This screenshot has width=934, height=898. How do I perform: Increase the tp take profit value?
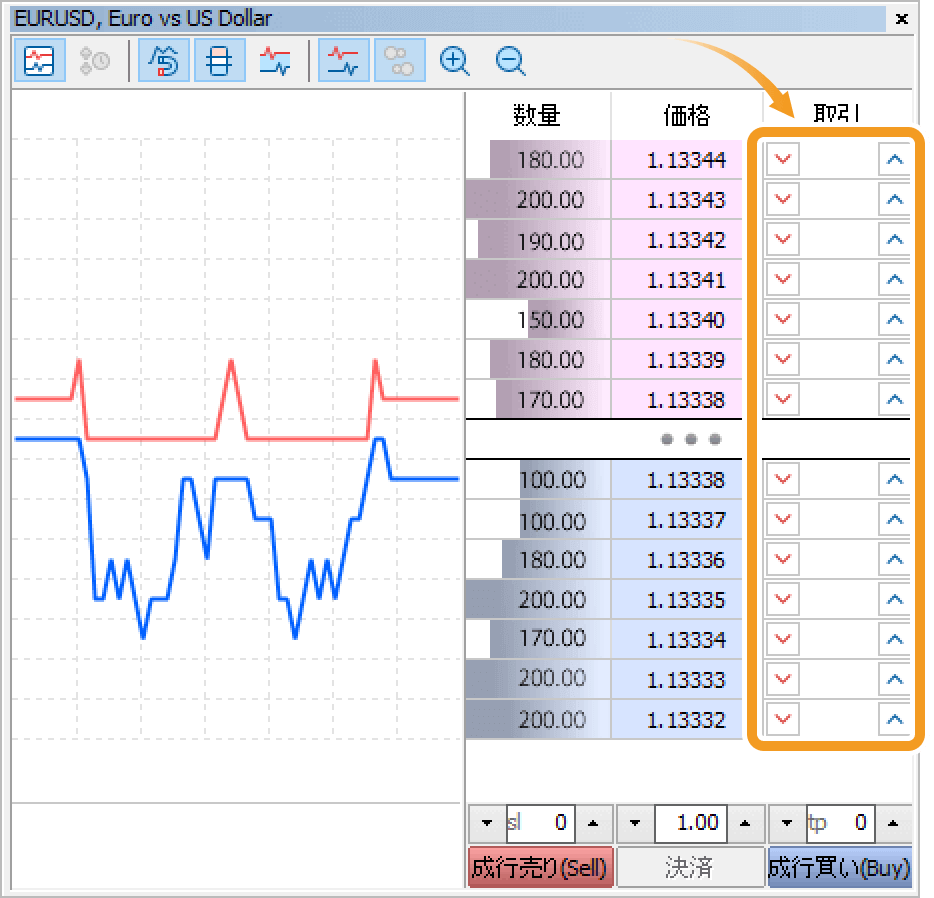893,824
